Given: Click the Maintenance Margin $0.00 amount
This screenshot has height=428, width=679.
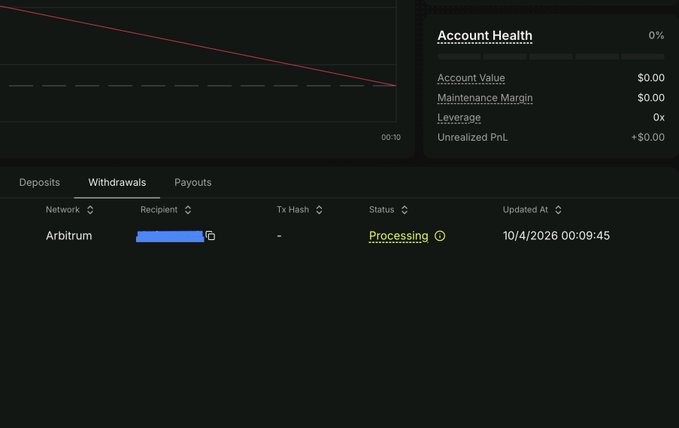Looking at the screenshot, I should [651, 98].
